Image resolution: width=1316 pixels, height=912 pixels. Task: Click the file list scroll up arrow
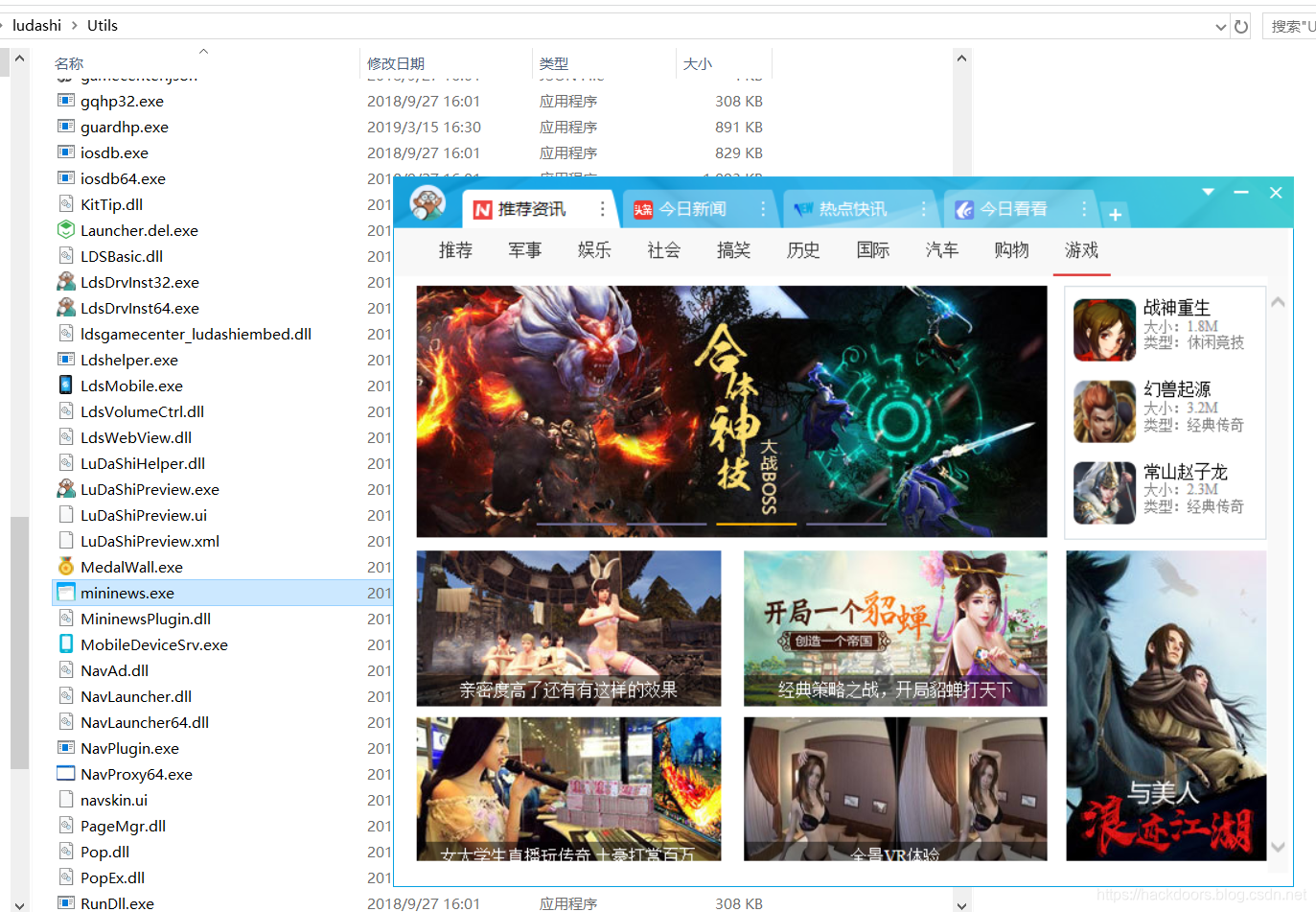coord(961,58)
